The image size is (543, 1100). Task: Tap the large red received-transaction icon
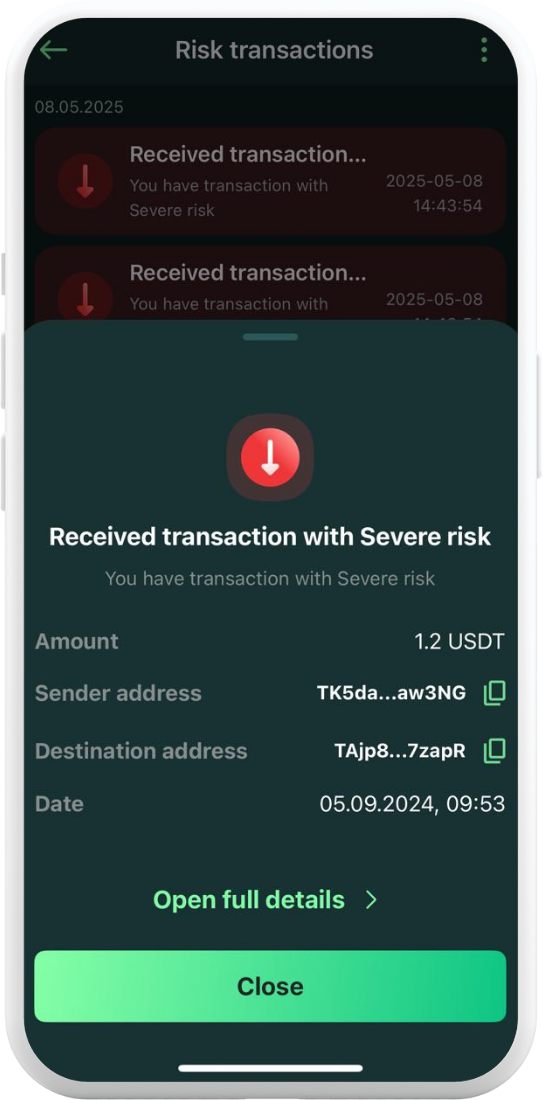[270, 457]
